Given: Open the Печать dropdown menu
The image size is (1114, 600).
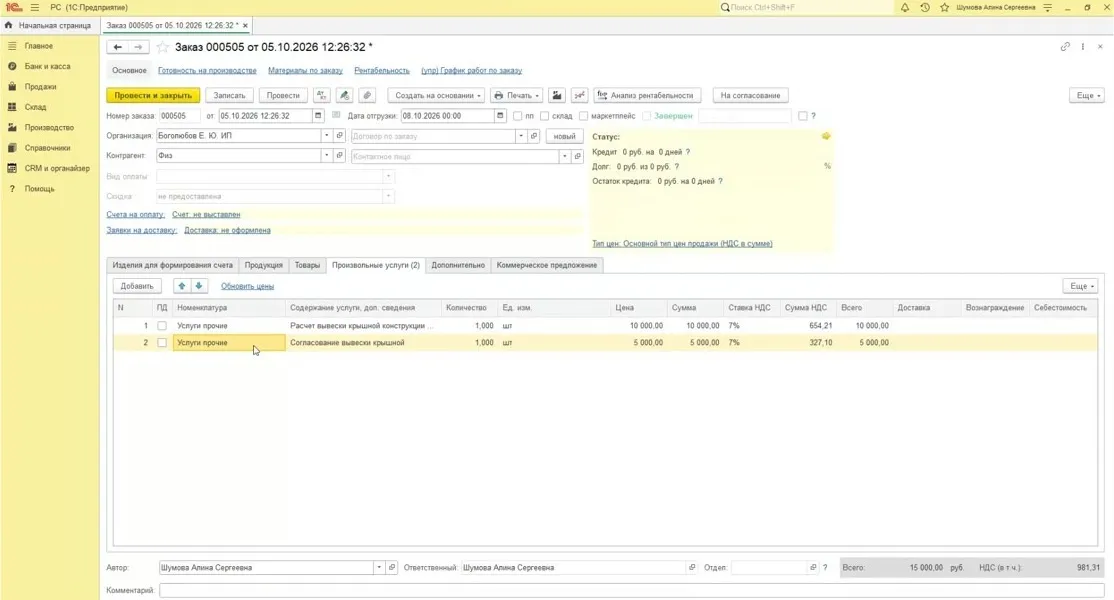Looking at the screenshot, I should 517,95.
